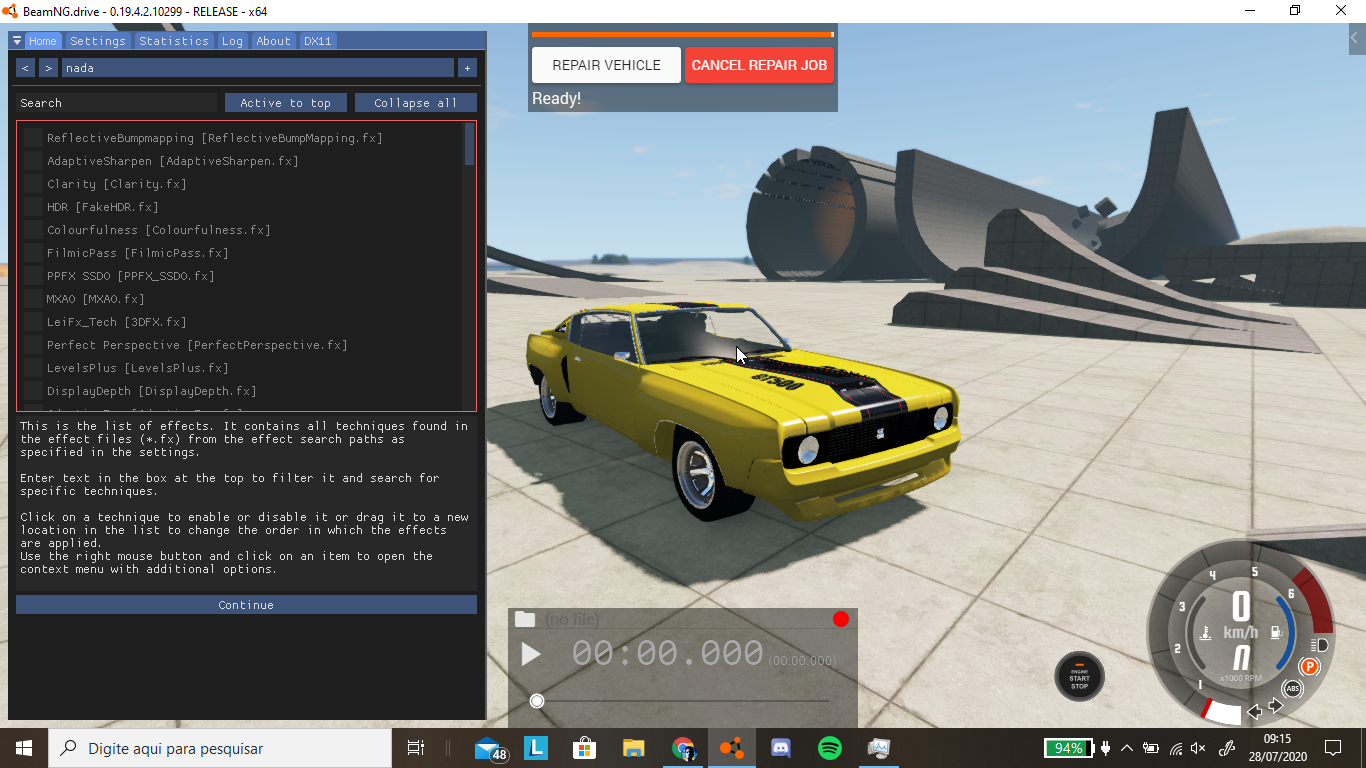The width and height of the screenshot is (1366, 768).
Task: Toggle the HDR FakeHDR.fx checkbox
Action: (x=33, y=207)
